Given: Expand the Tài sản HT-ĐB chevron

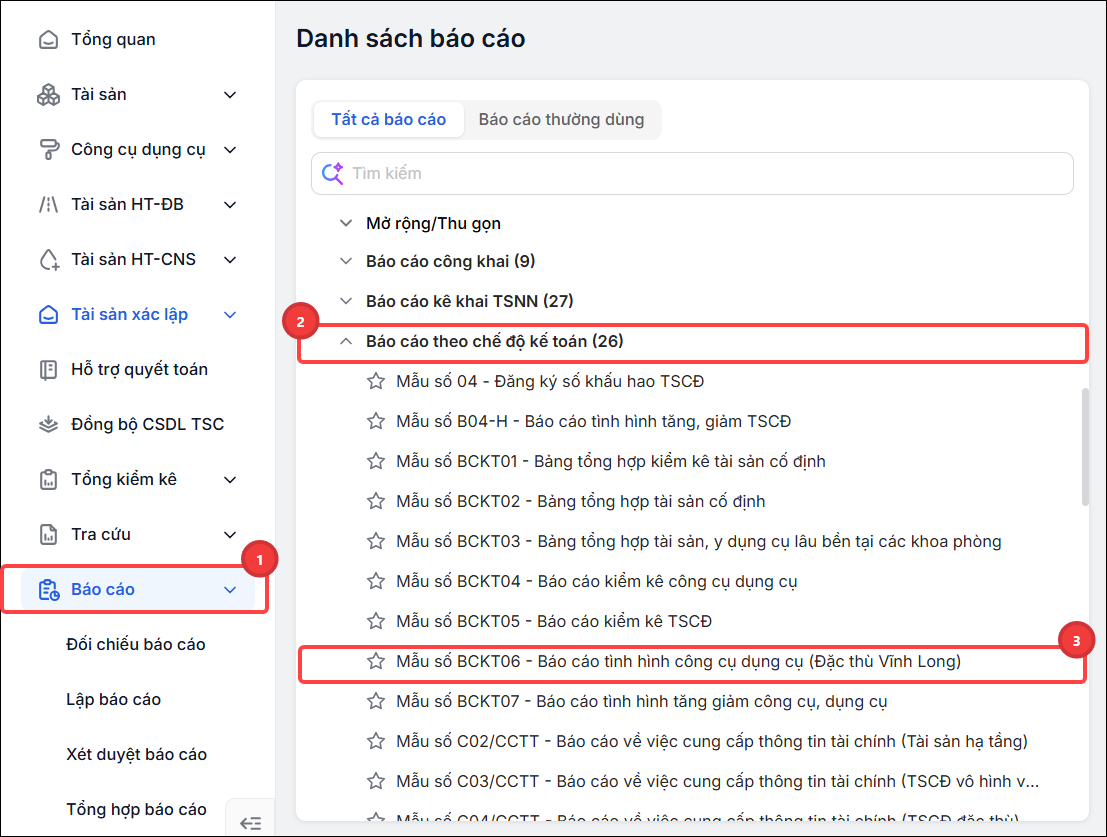Looking at the screenshot, I should [x=230, y=205].
